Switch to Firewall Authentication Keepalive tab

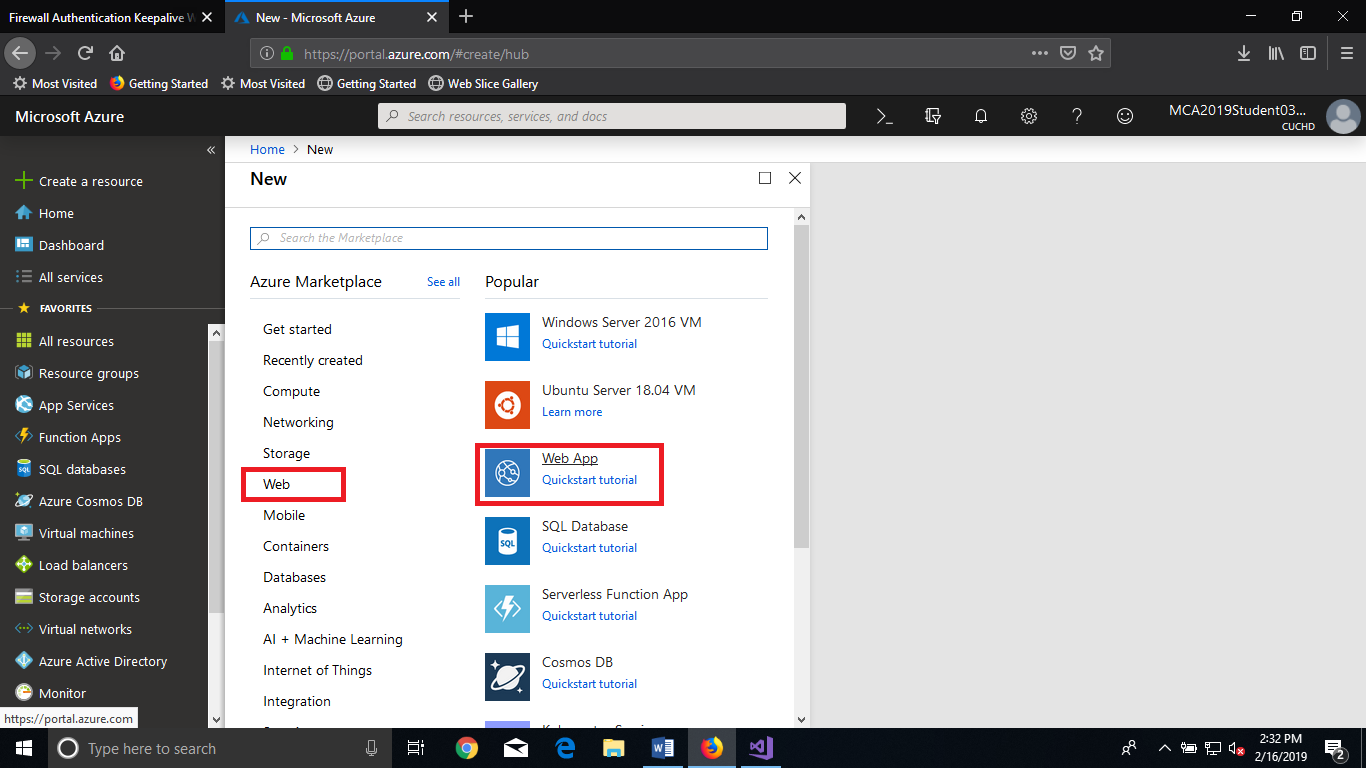tap(110, 17)
